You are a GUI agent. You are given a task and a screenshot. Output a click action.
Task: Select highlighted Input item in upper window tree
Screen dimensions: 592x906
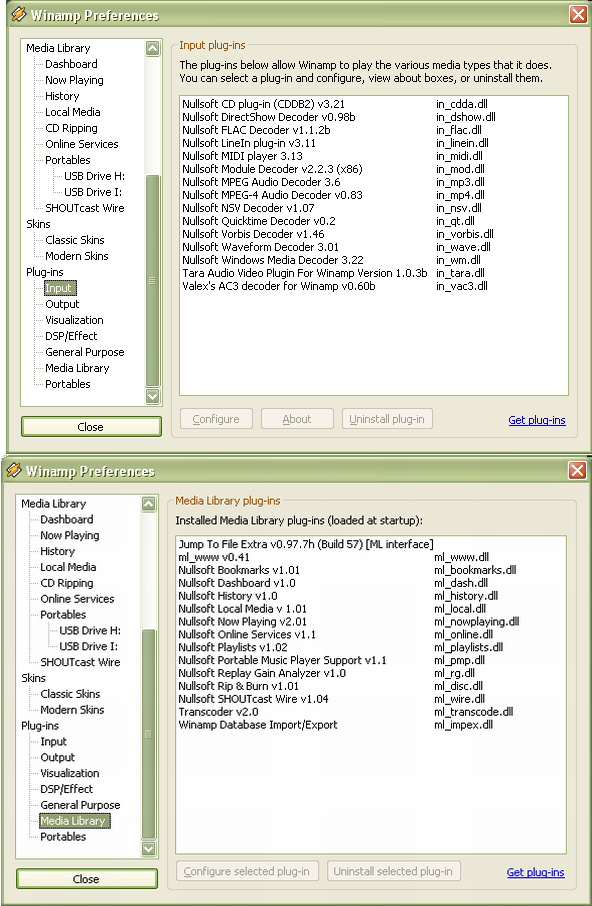[59, 288]
